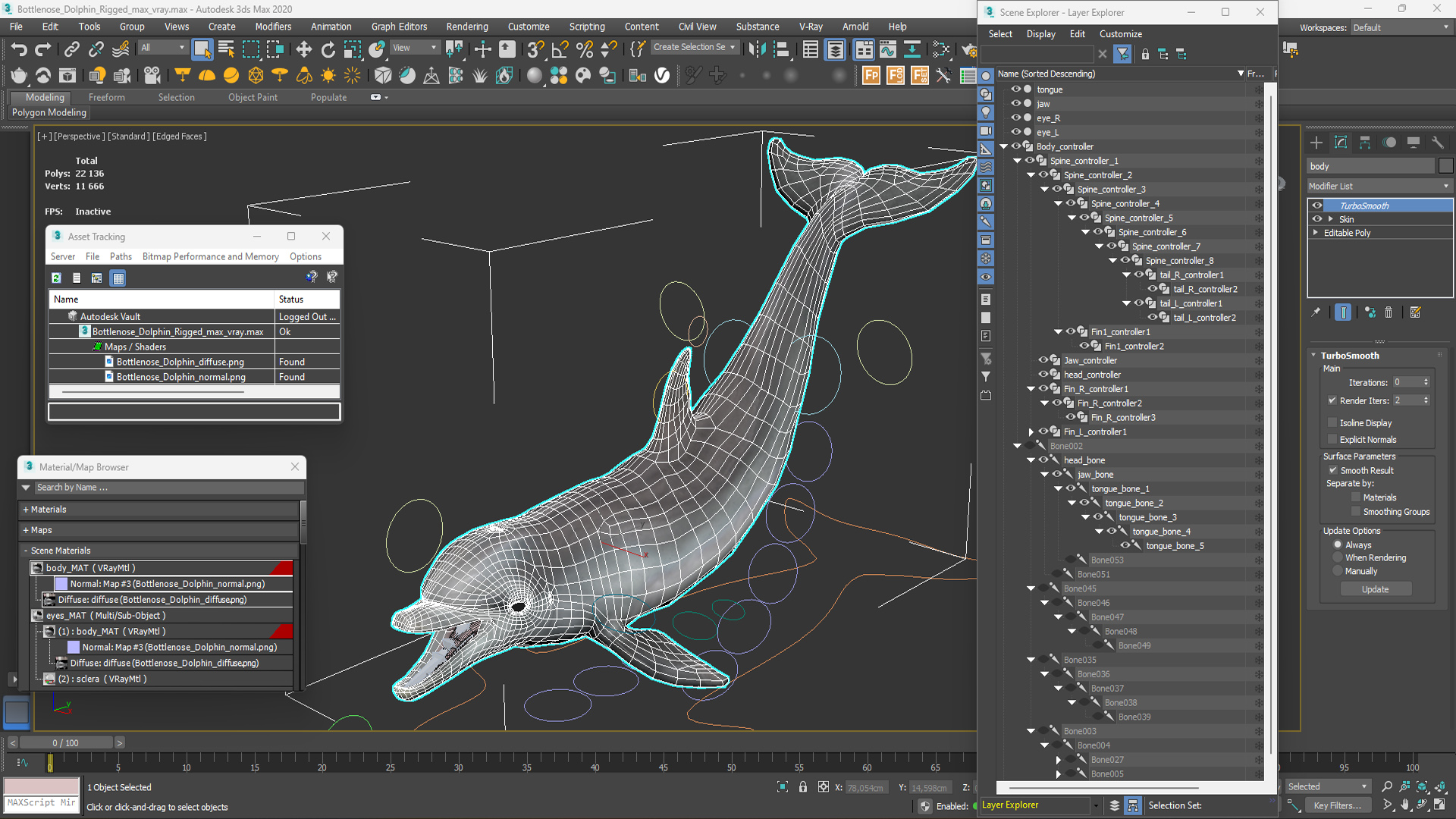The image size is (1456, 819).
Task: Open Bitmap Performance and Memory menu
Action: pos(211,256)
